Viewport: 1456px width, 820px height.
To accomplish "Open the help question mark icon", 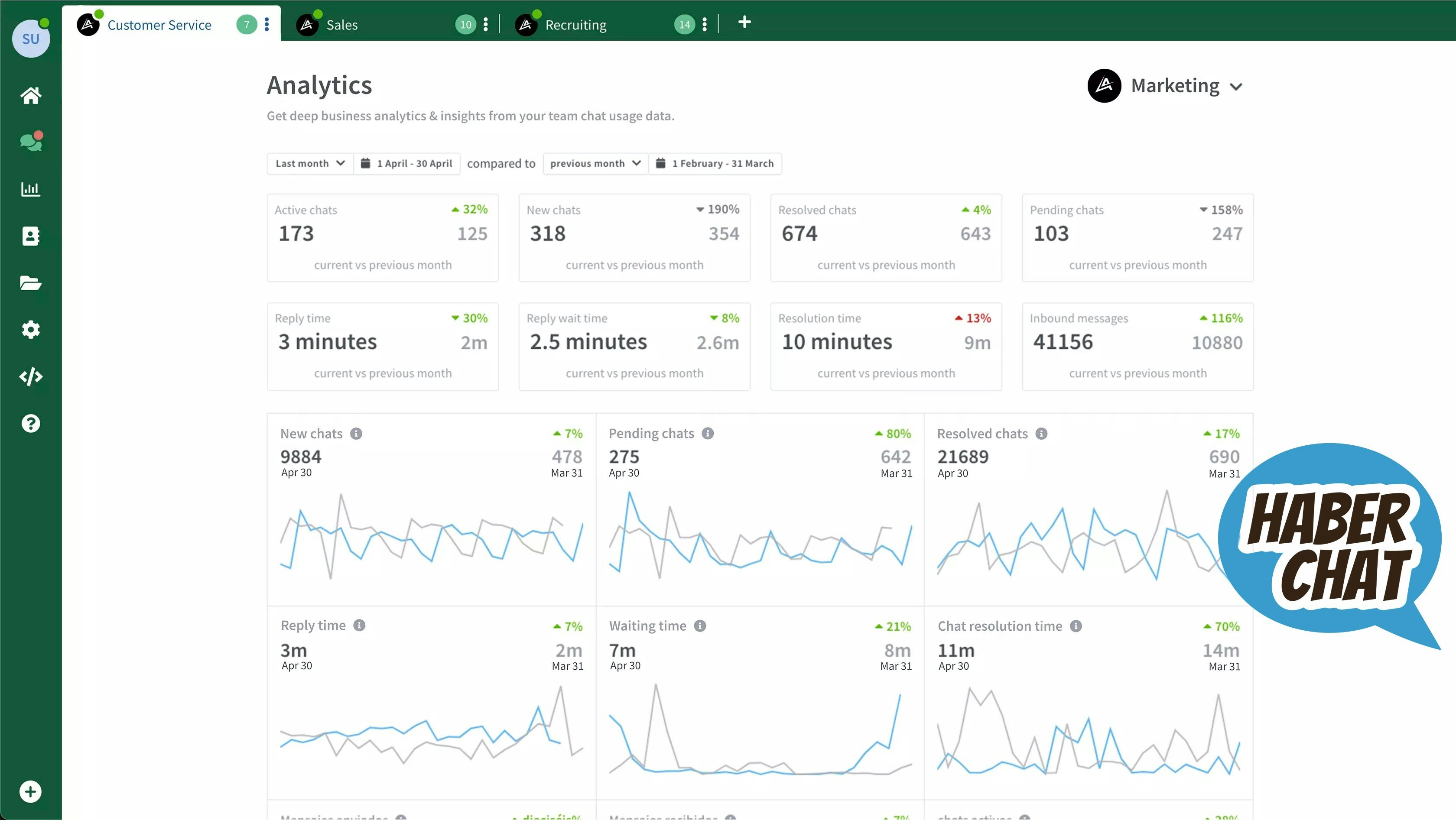I will pyautogui.click(x=30, y=423).
